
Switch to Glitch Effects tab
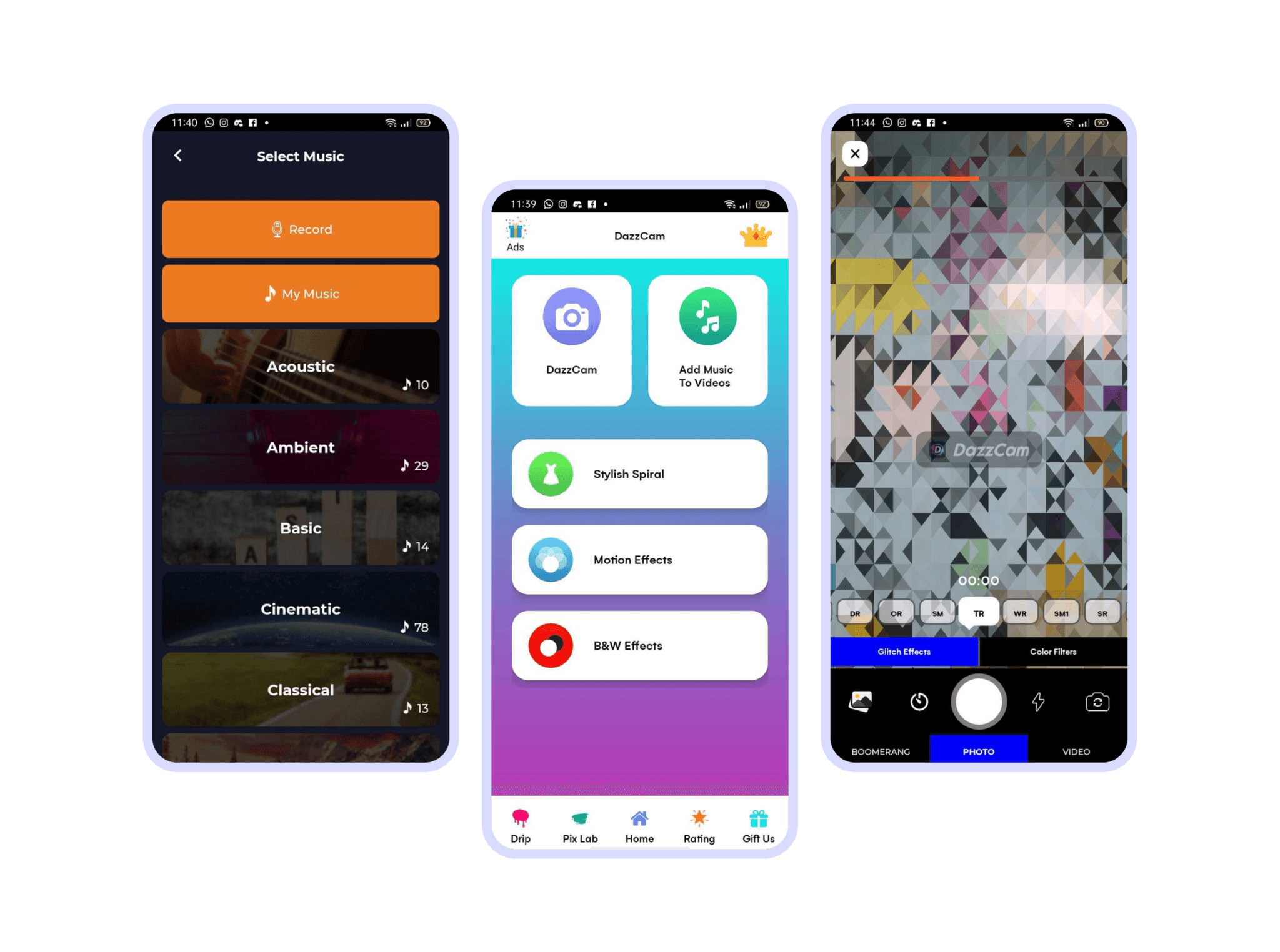pyautogui.click(x=906, y=651)
